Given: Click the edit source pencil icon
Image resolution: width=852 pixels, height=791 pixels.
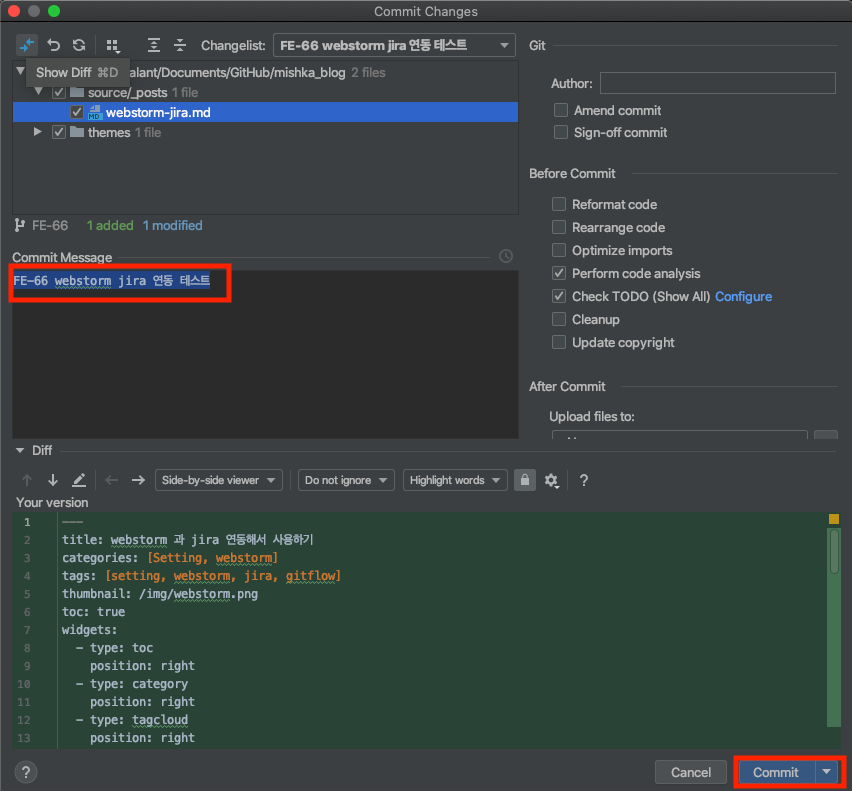Looking at the screenshot, I should point(79,480).
